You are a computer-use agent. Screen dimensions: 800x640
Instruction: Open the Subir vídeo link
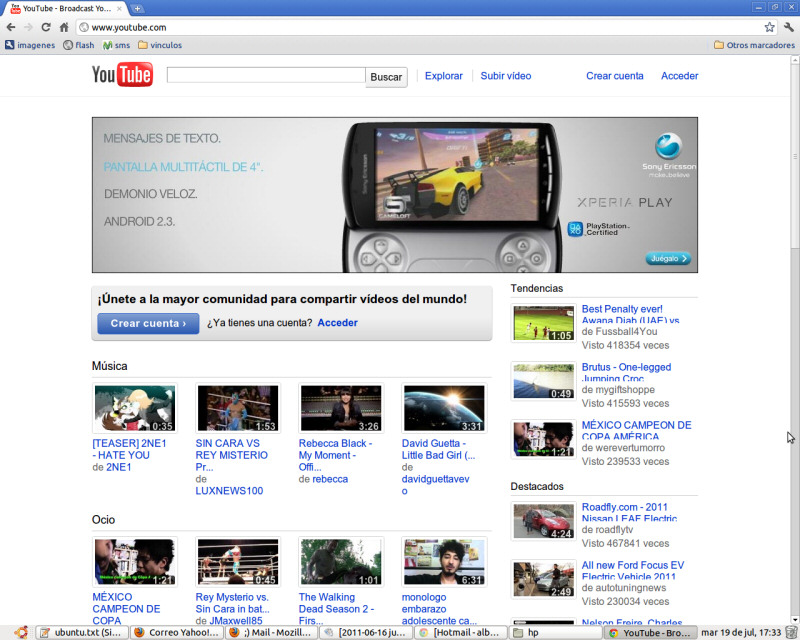pyautogui.click(x=506, y=76)
